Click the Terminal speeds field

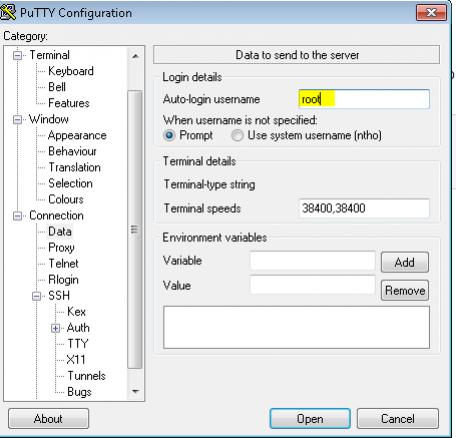click(364, 208)
